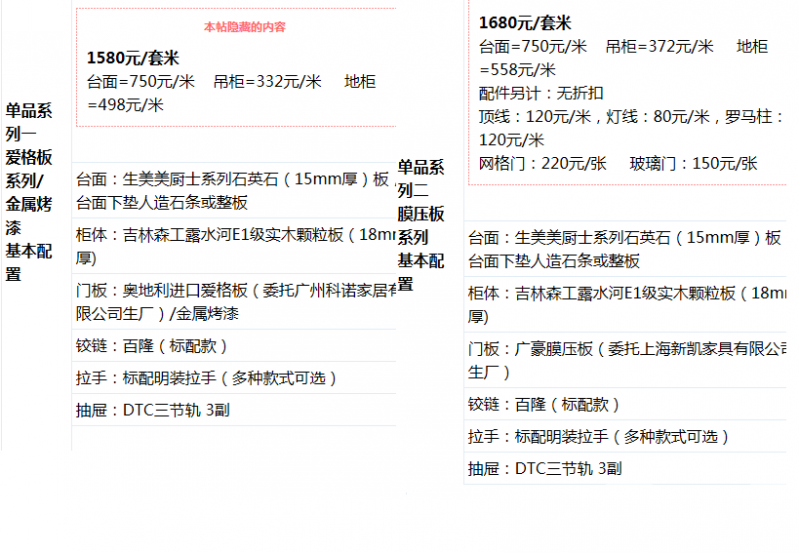The height and width of the screenshot is (553, 799).
Task: Click the 抽屉：DTC三节轨 row in 膜压板 series
Action: (544, 468)
